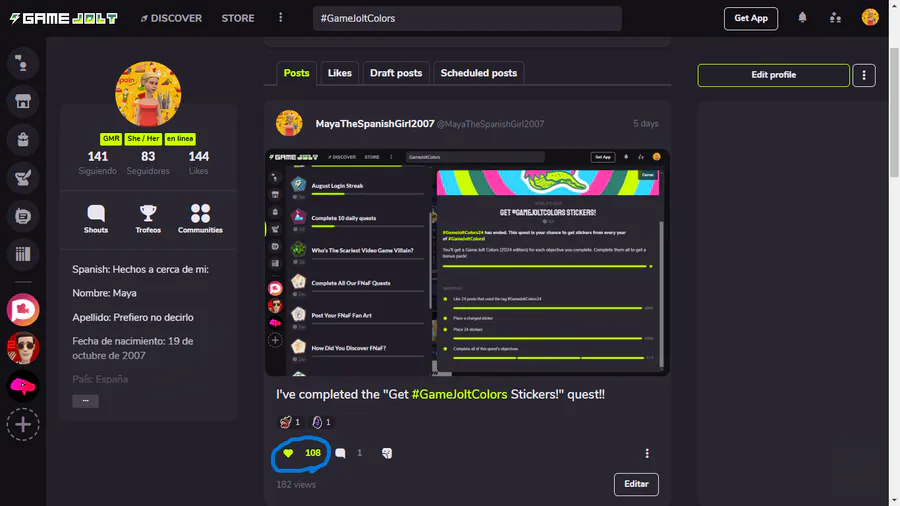
Task: Open comments on the post
Action: click(x=340, y=453)
